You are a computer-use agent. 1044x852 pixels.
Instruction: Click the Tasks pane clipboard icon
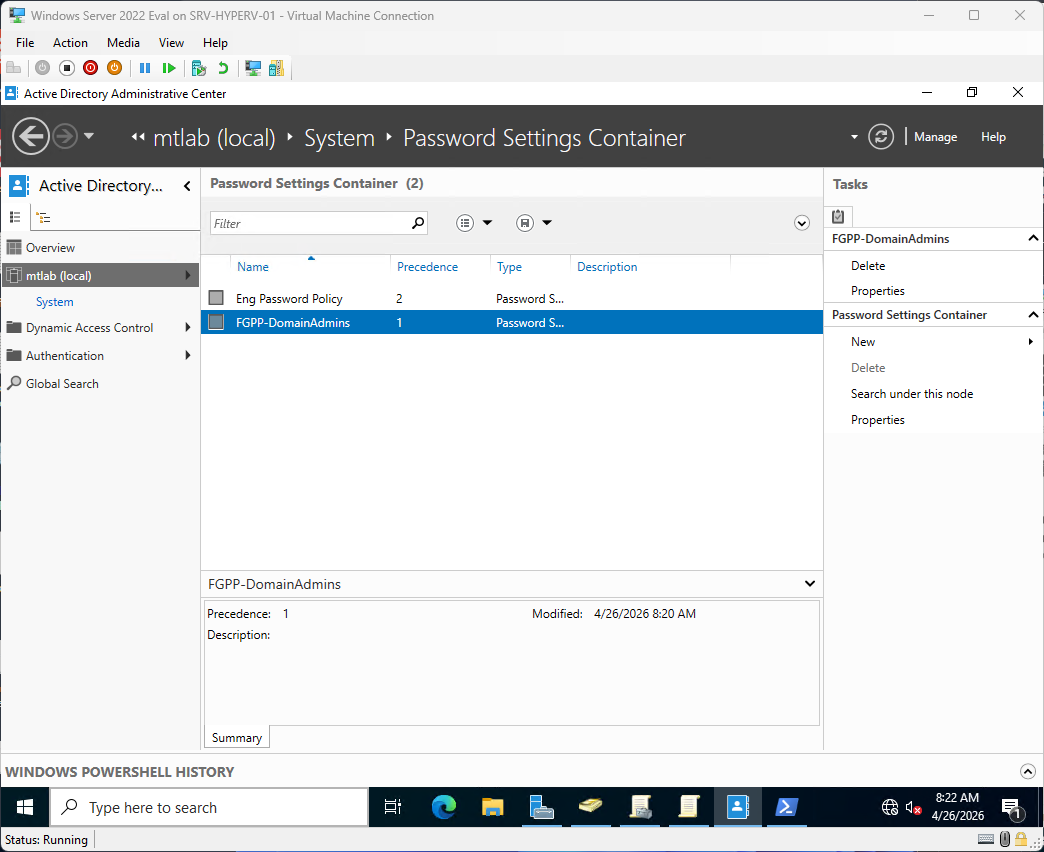coord(838,216)
